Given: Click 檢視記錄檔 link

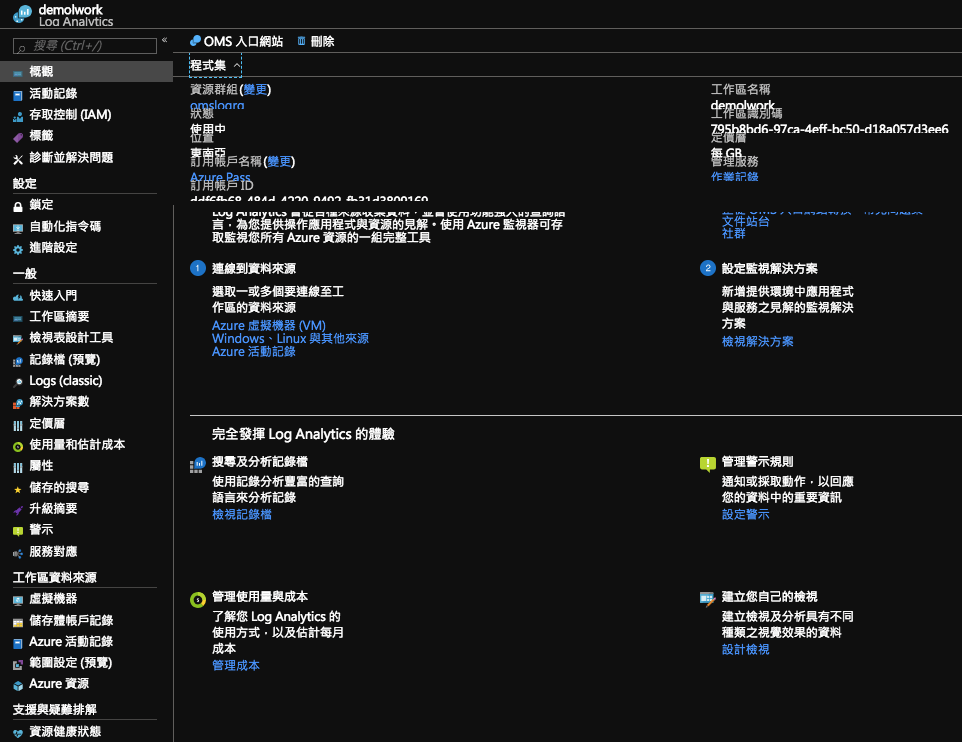Looking at the screenshot, I should [x=242, y=514].
